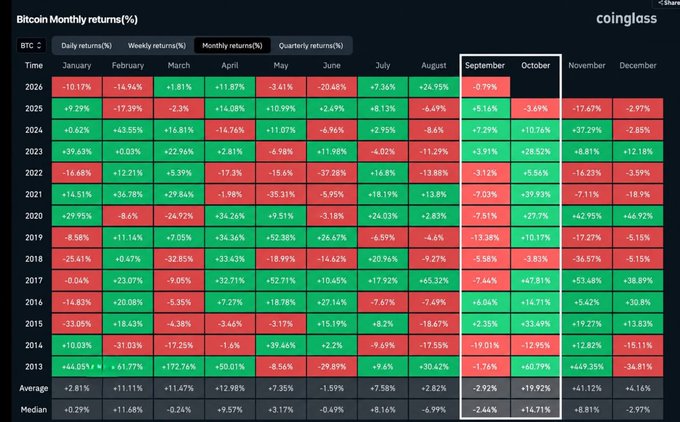
Task: Switch to Weekly returns(%) tab
Action: [157, 46]
